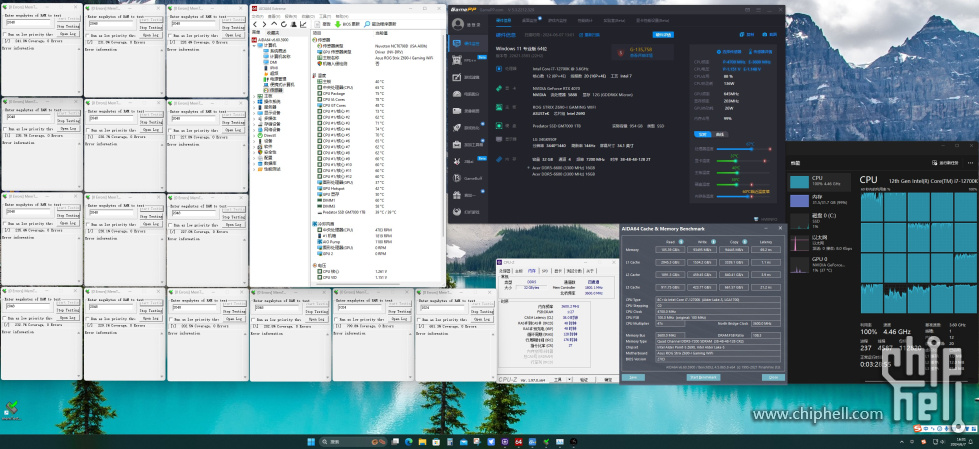The height and width of the screenshot is (449, 979).
Task: Click Close in AIDA64 benchmark window
Action: (x=773, y=377)
